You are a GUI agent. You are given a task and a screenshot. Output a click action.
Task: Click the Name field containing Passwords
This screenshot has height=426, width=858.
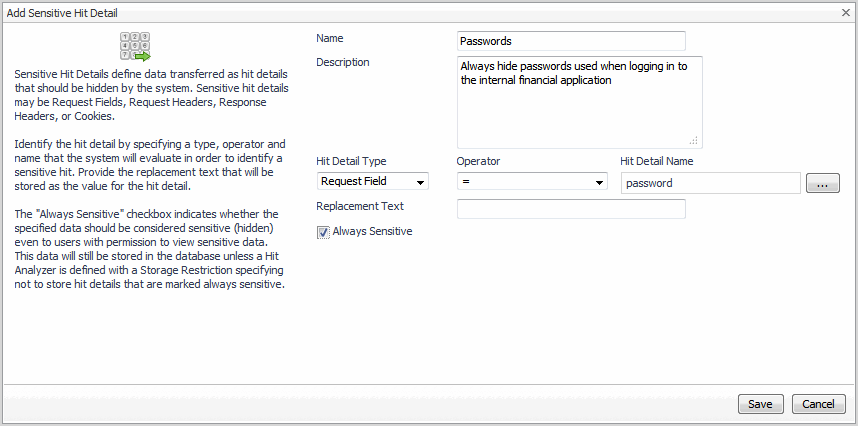(570, 41)
